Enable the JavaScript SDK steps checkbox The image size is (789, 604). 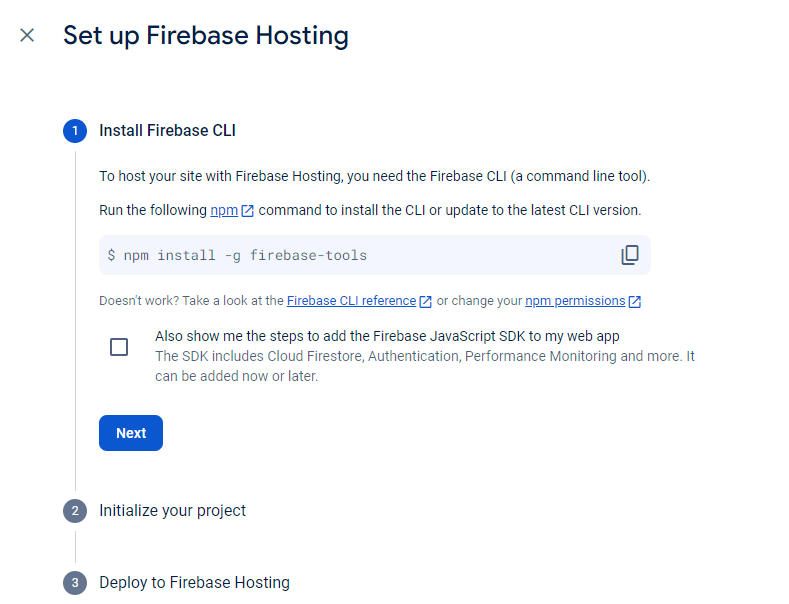[x=119, y=347]
